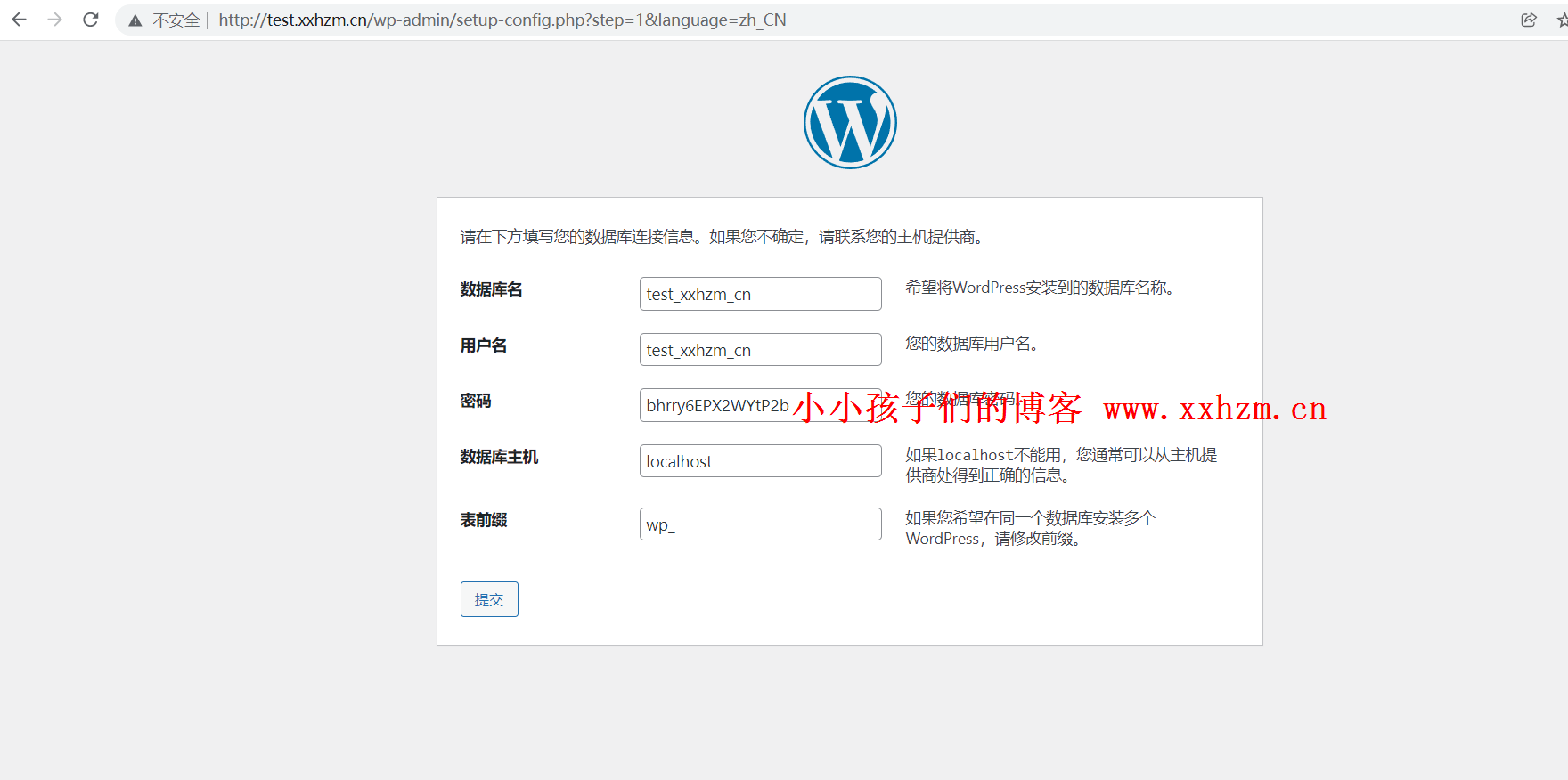Go back using the browser back arrow
Screen dimensions: 1568x780
(20, 20)
